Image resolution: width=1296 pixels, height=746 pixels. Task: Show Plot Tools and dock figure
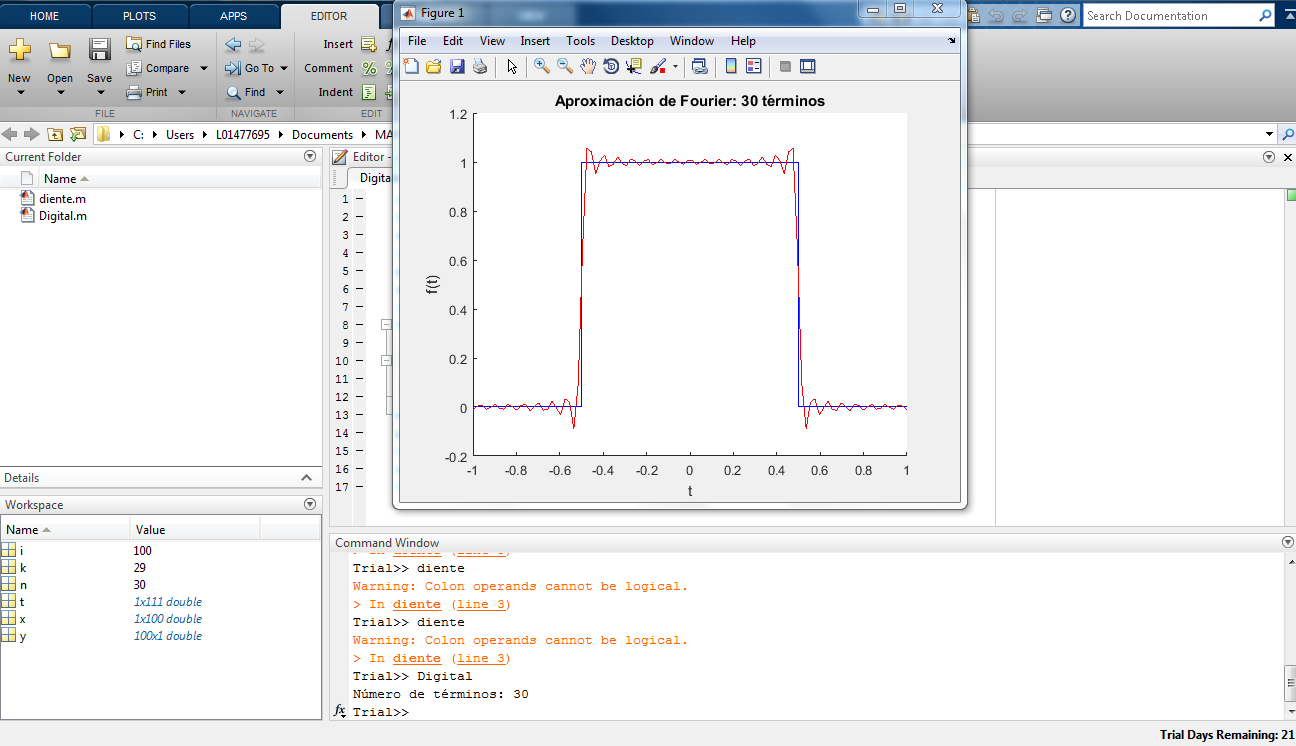[x=808, y=66]
